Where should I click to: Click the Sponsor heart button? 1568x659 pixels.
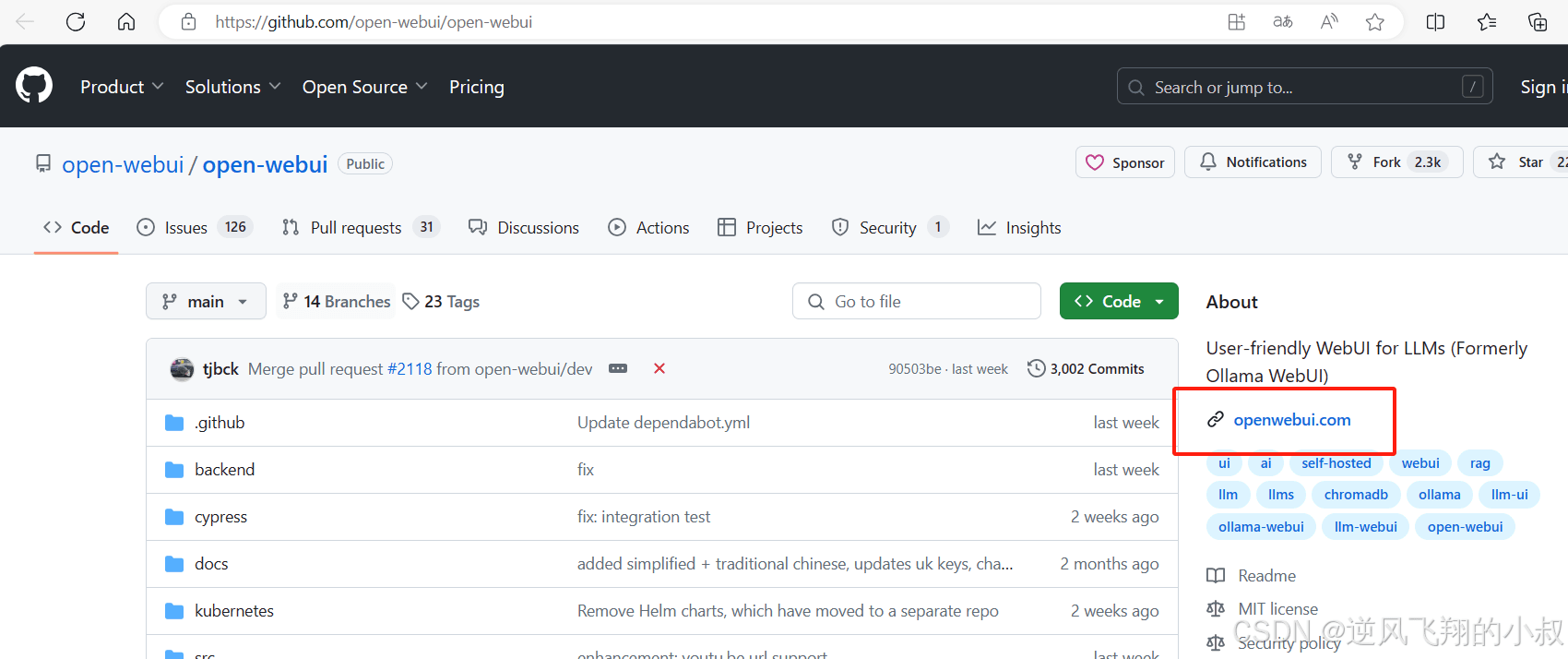1125,162
